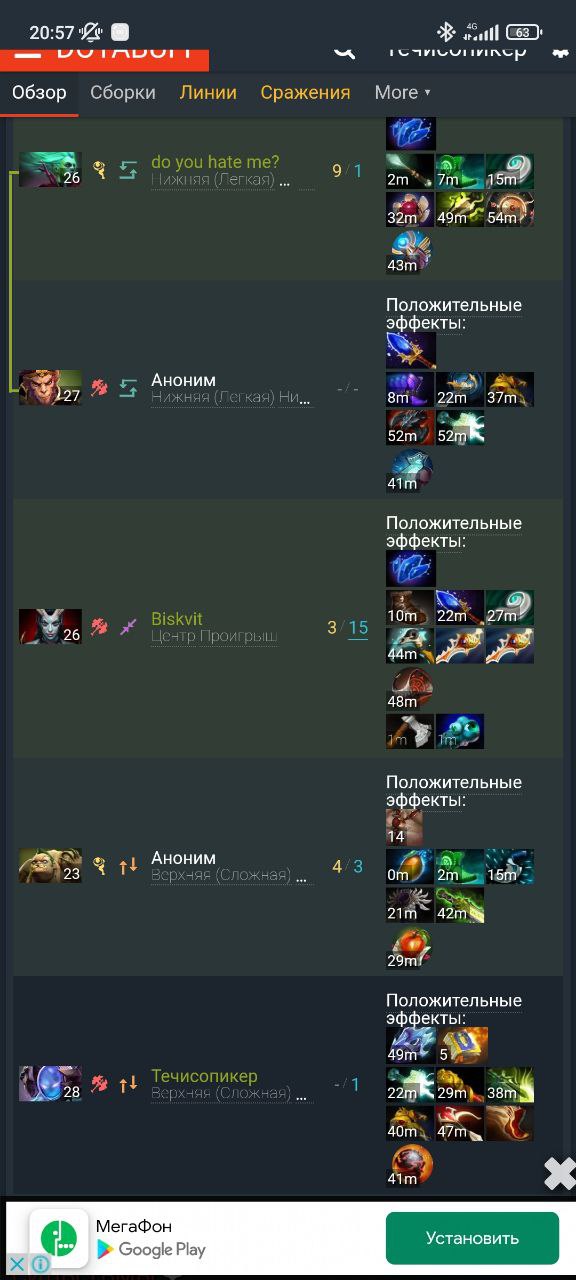The image size is (576, 1280).
Task: Click the ad info icon
Action: tap(40, 1264)
